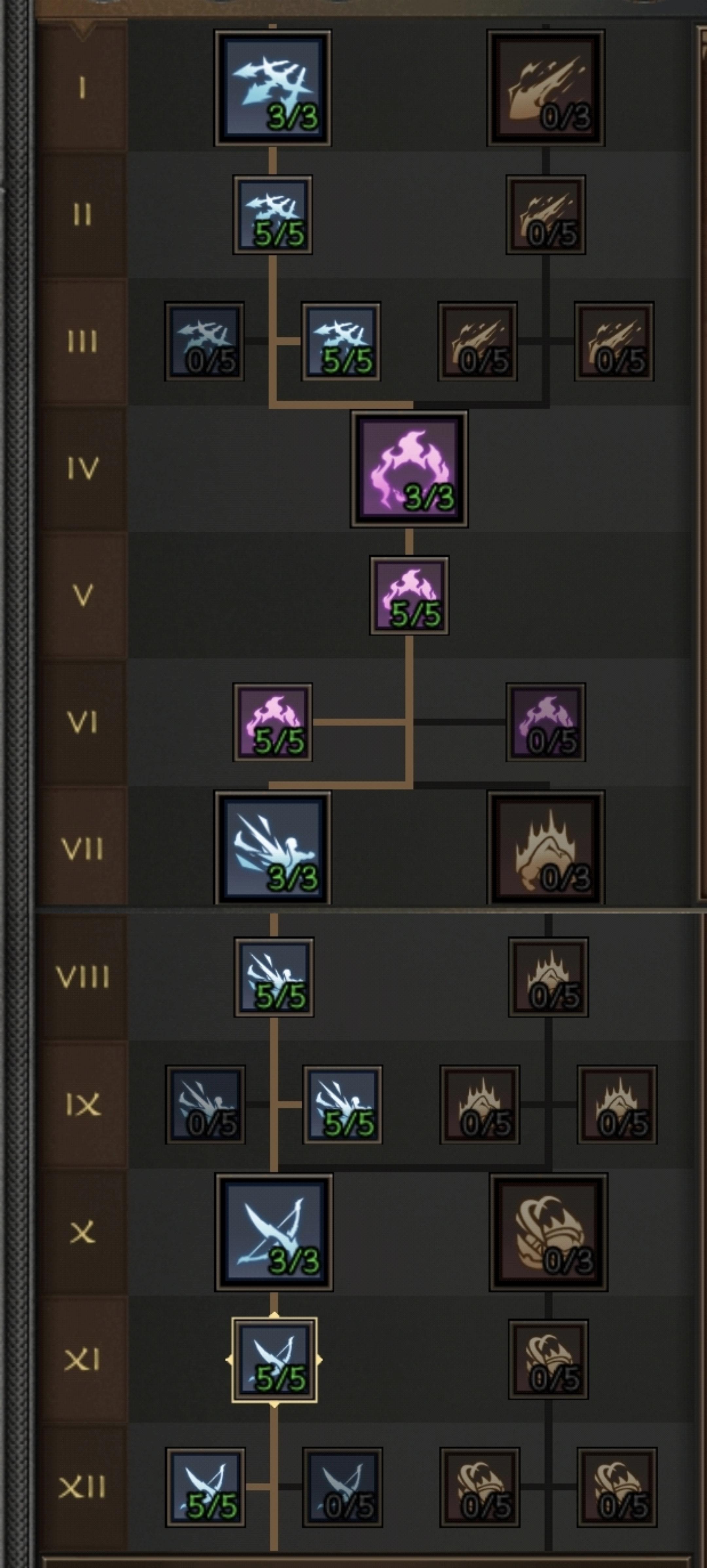The width and height of the screenshot is (707, 1568).
Task: Click the tier VI right dimmed flame 0/5
Action: pyautogui.click(x=546, y=722)
